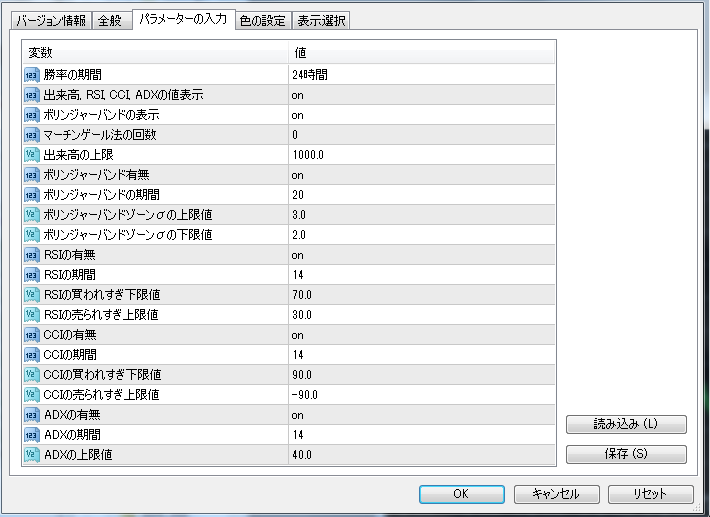Edit the 出来高の上限 value 1000.0
The image size is (710, 517).
[x=422, y=155]
